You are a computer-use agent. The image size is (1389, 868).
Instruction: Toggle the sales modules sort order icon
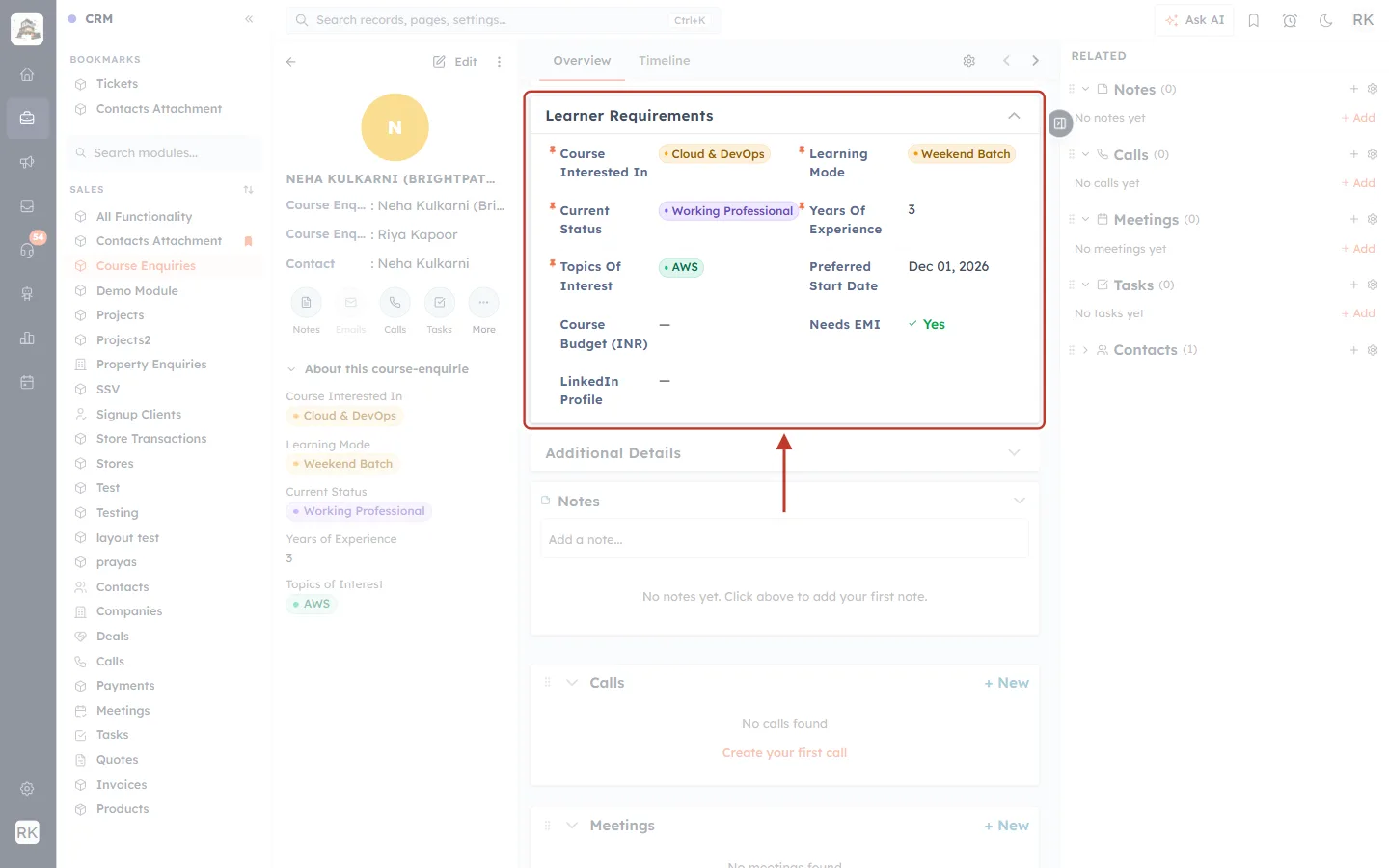(248, 190)
